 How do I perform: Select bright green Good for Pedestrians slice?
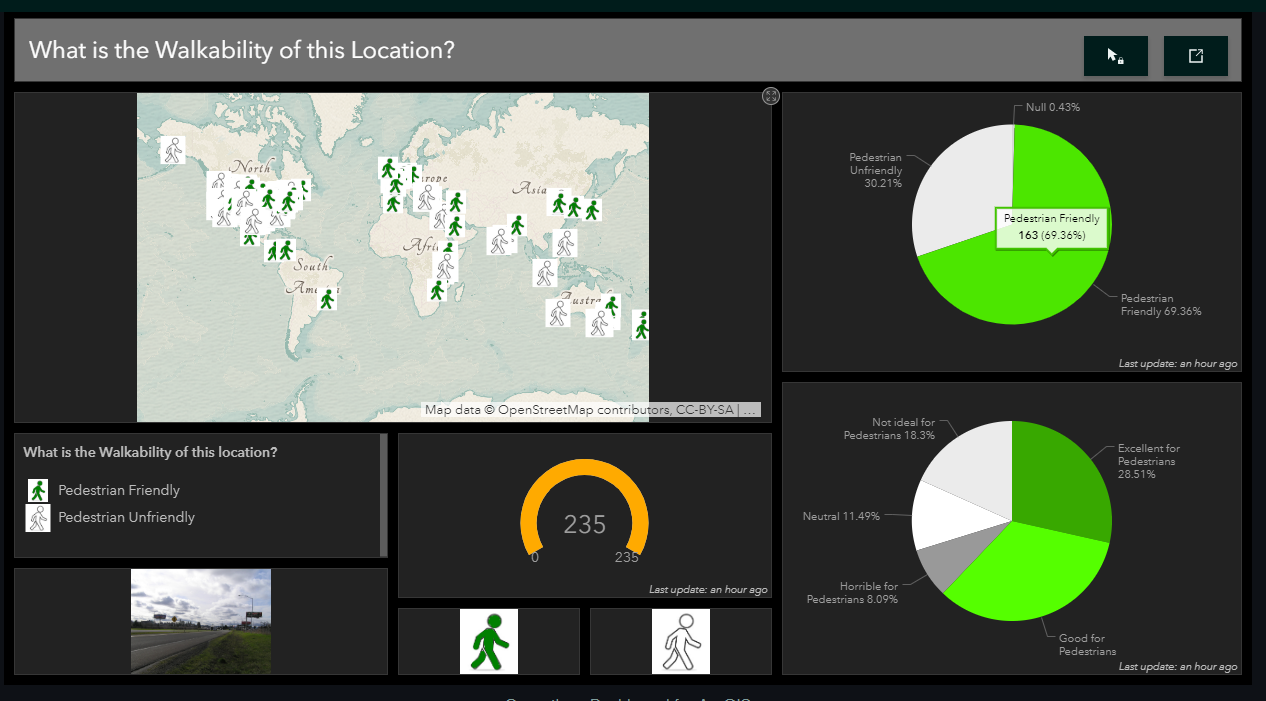[x=1030, y=575]
